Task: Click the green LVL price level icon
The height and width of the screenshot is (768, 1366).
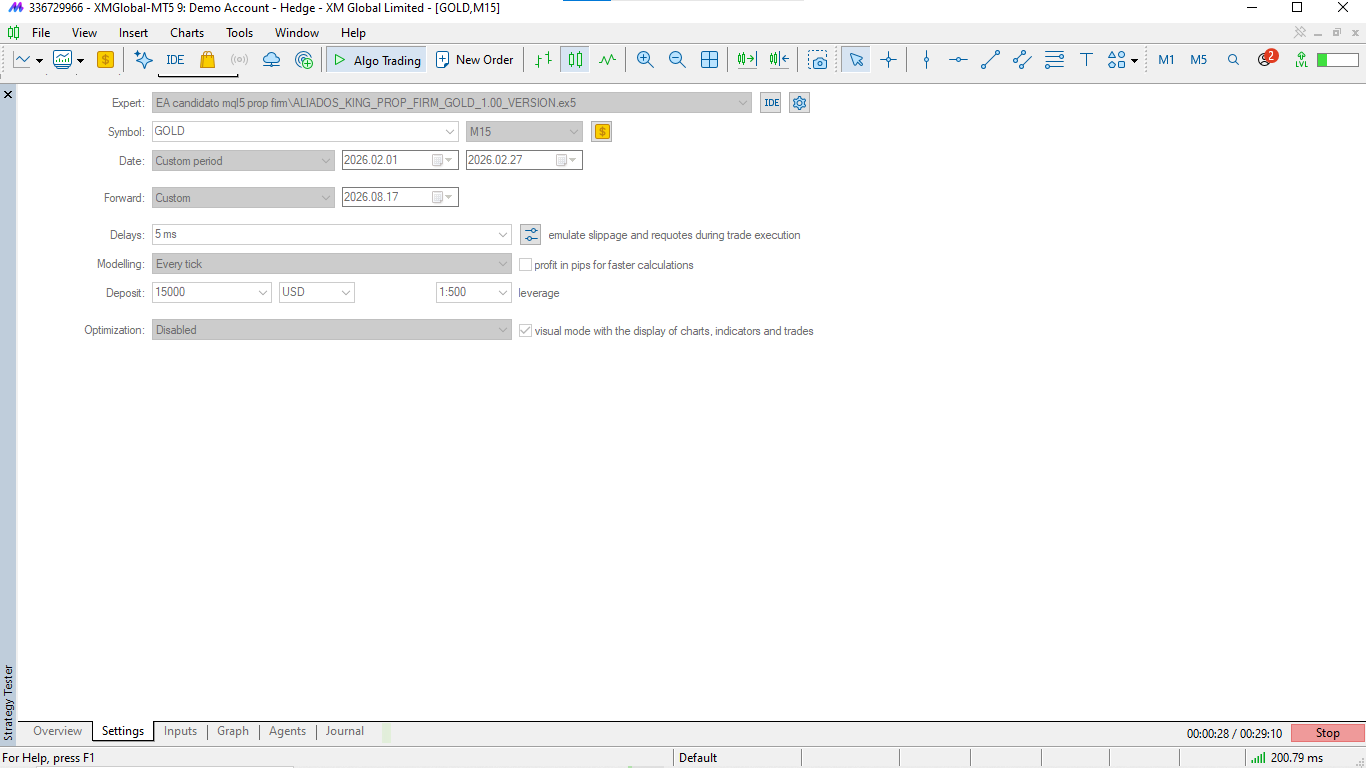Action: [1301, 60]
